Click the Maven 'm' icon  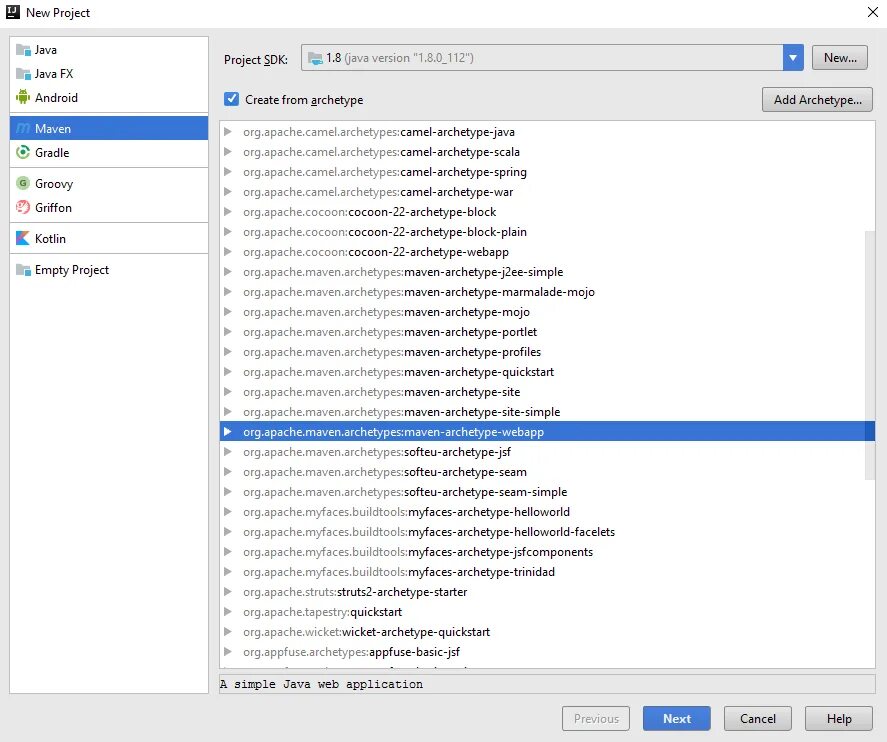tap(23, 128)
